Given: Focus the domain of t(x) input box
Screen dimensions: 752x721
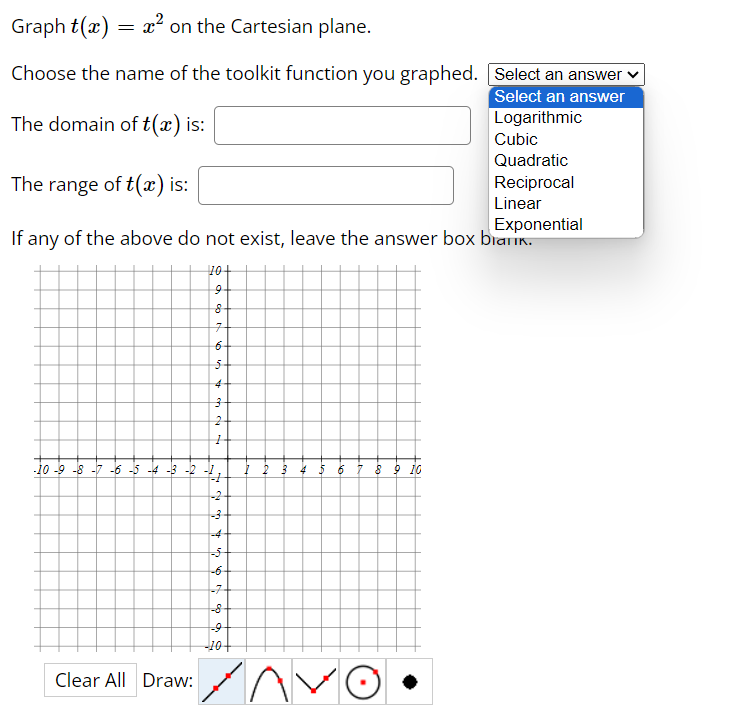Looking at the screenshot, I should click(342, 125).
